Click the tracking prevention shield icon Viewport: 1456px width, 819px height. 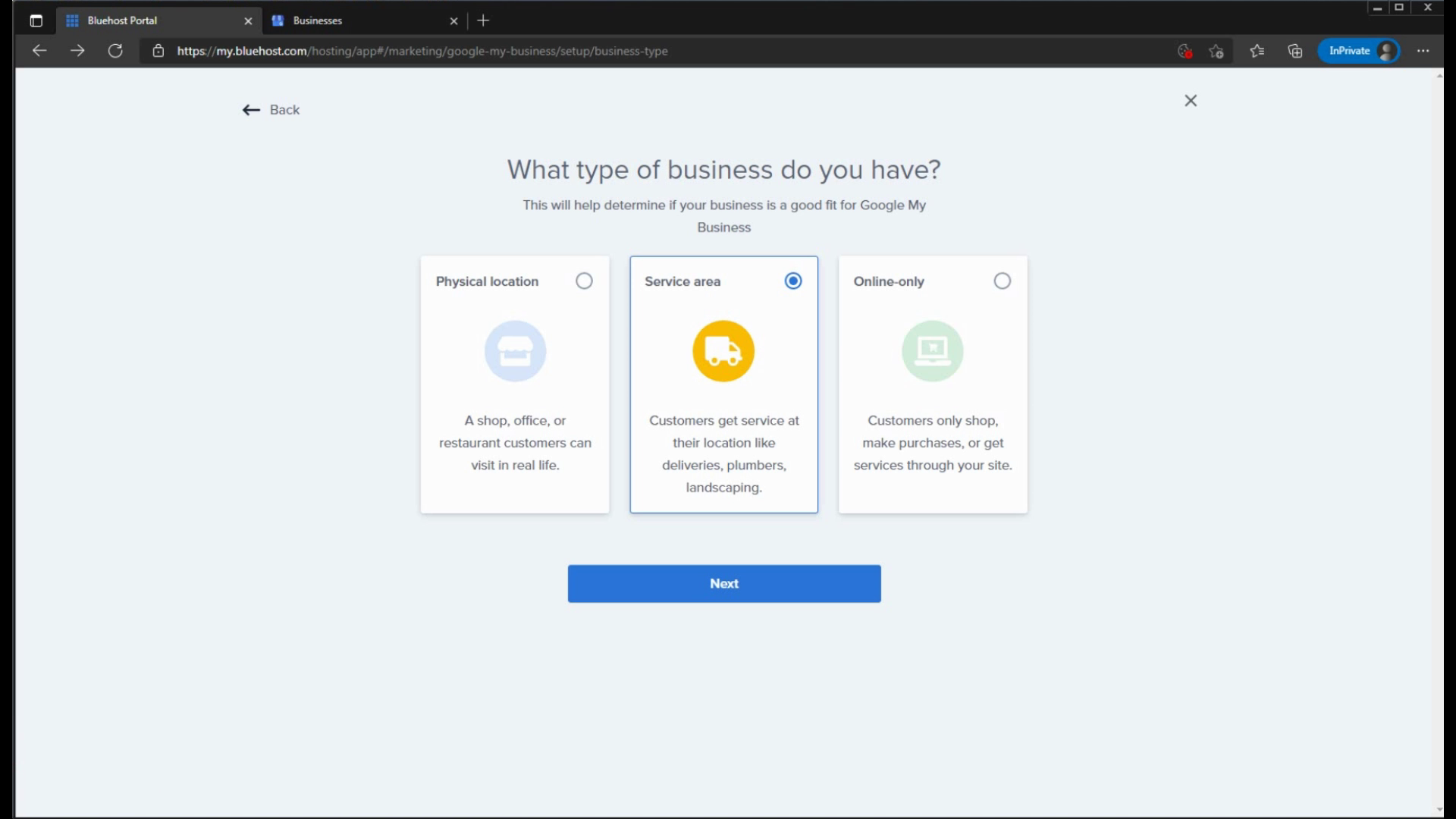click(x=1185, y=51)
